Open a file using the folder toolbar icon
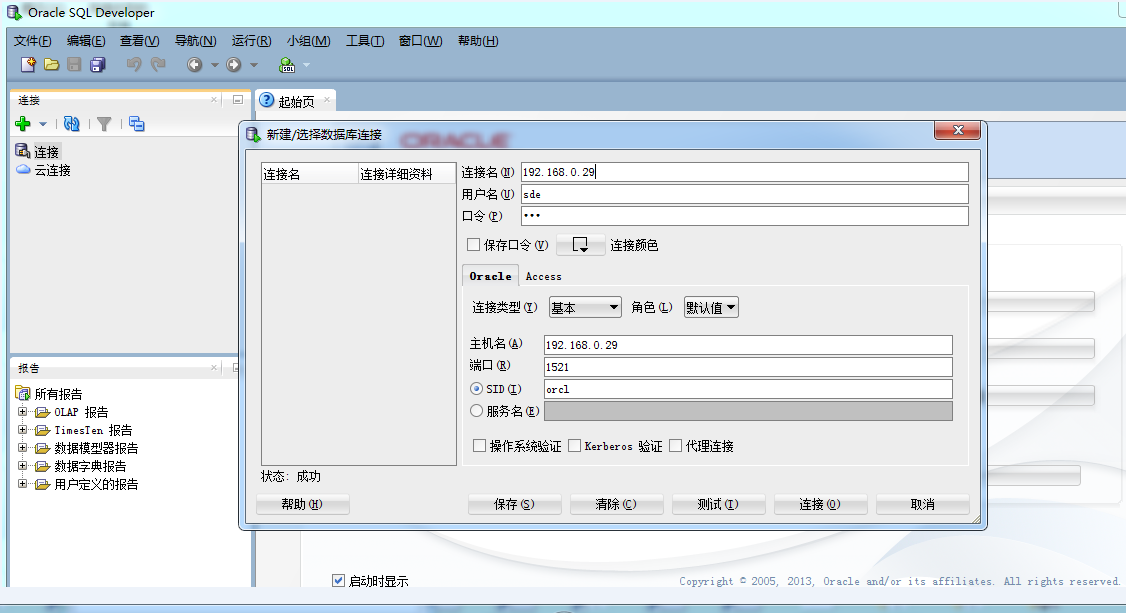 tap(51, 64)
